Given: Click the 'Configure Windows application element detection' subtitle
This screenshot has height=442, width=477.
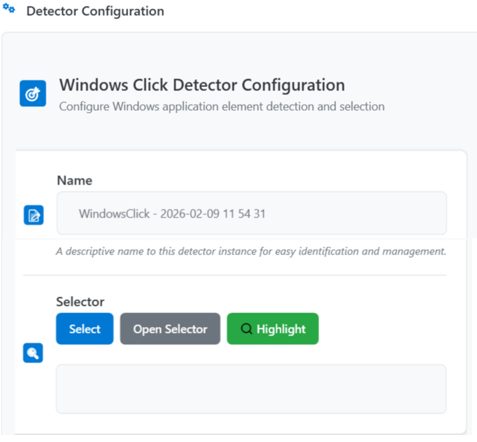Looking at the screenshot, I should (x=222, y=107).
